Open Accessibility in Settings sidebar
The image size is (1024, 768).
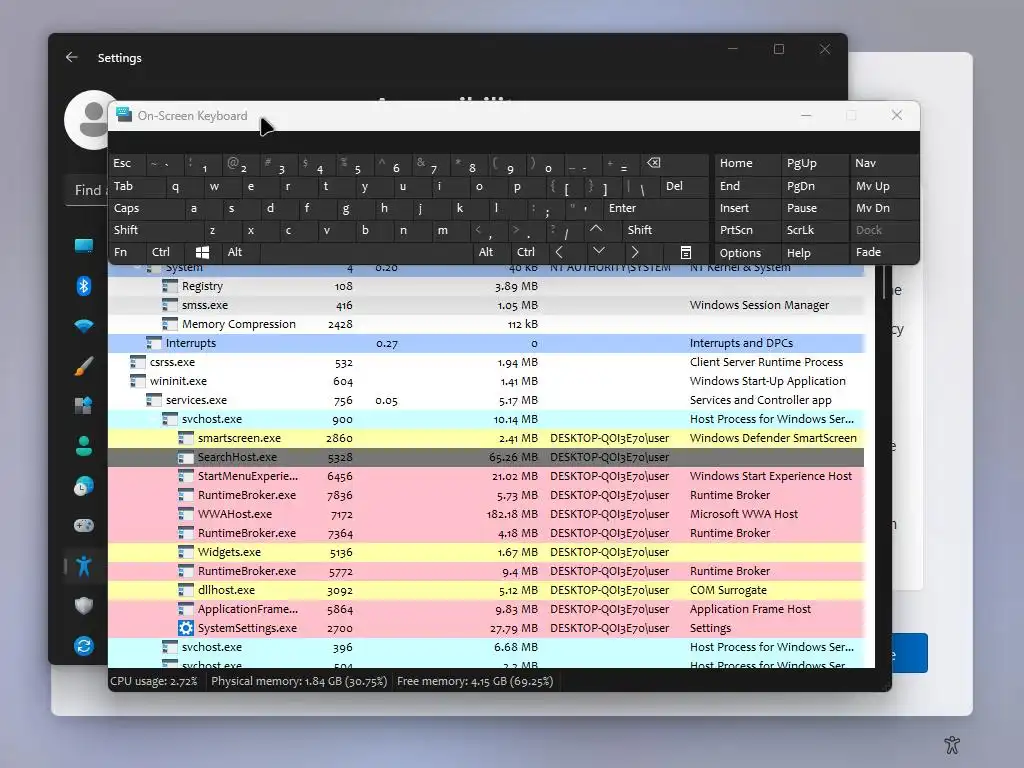click(84, 566)
